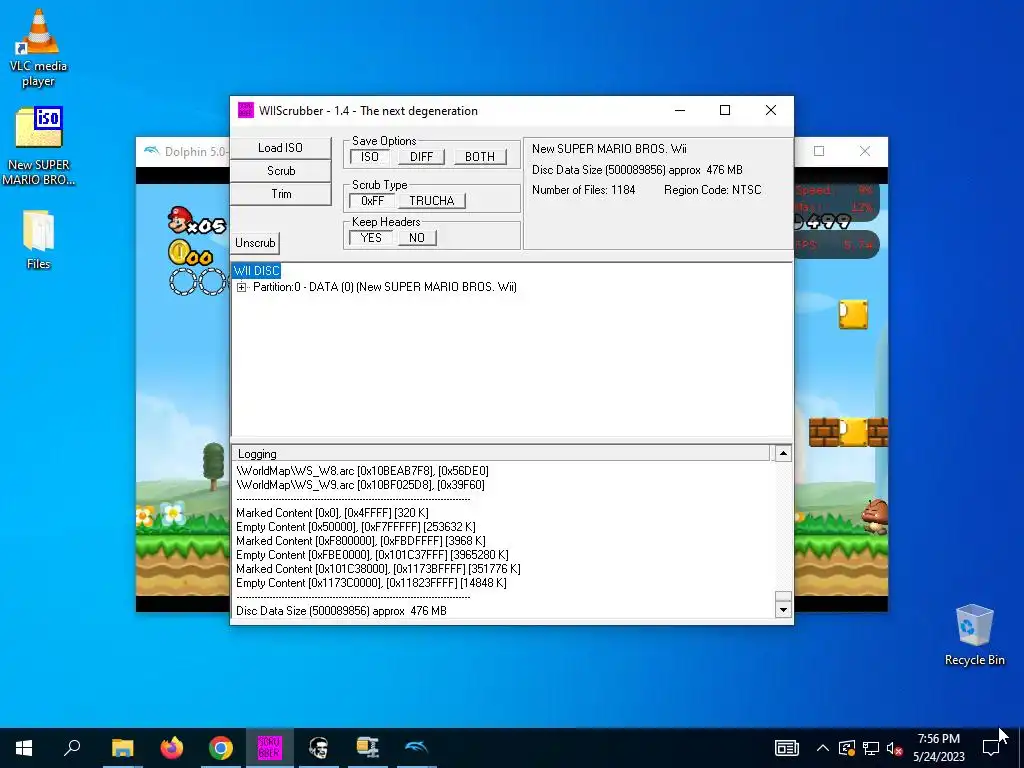
Task: Minimize the WIIScrubber window
Action: pos(680,110)
